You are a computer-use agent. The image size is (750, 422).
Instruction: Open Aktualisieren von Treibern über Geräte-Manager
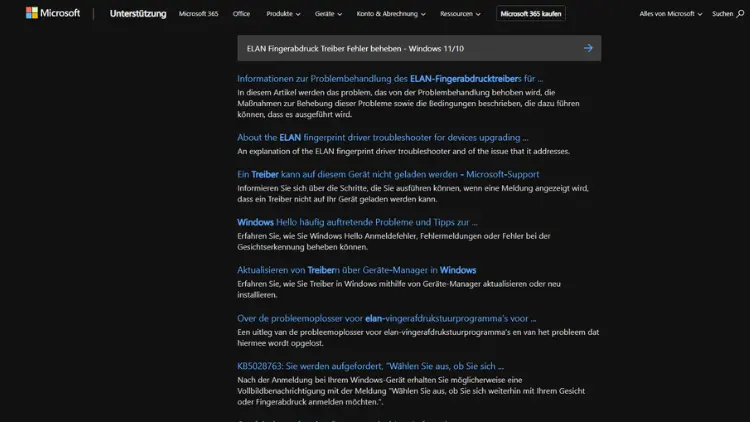click(356, 270)
